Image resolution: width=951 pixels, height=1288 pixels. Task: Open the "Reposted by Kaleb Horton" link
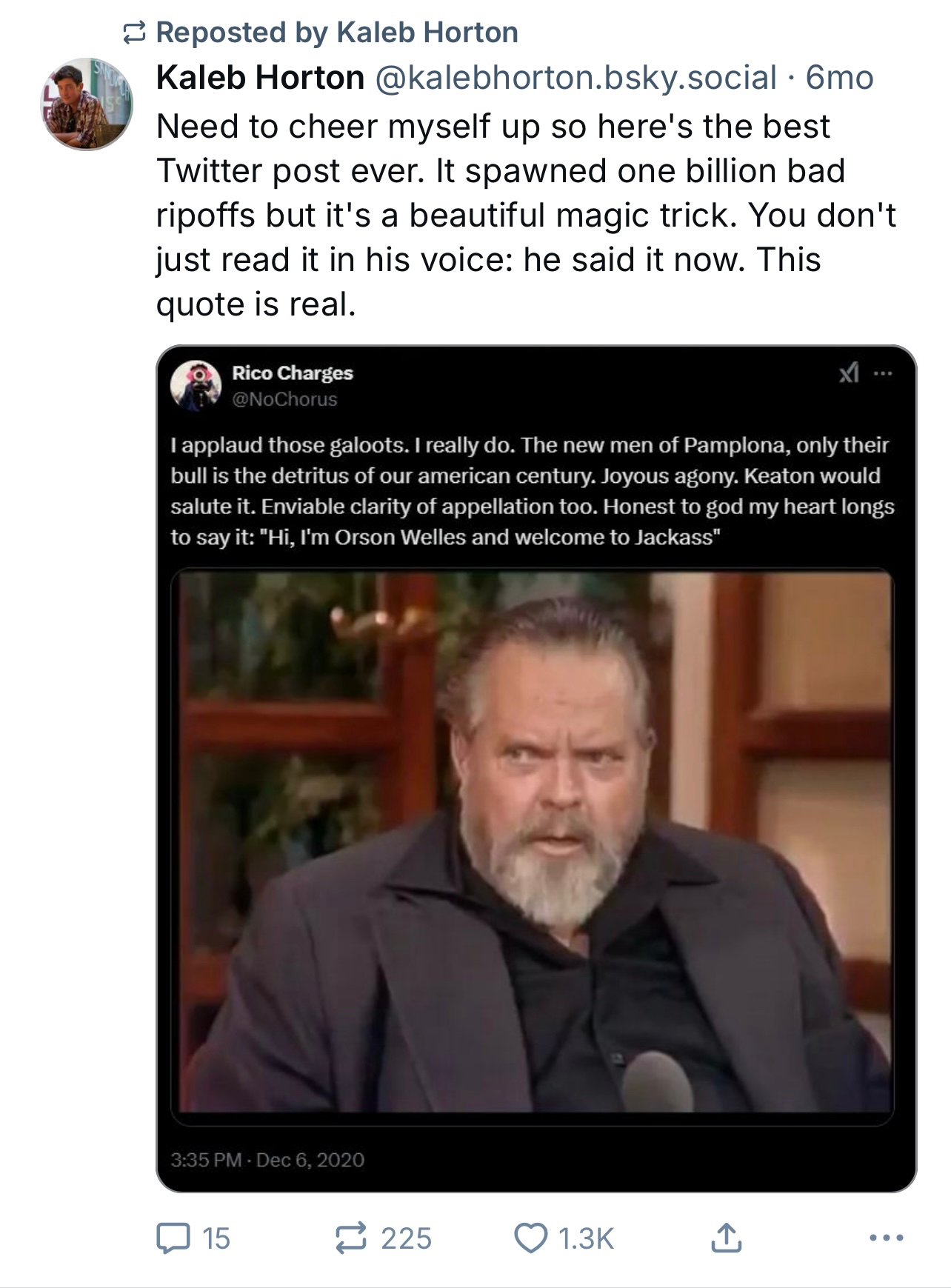tap(337, 33)
